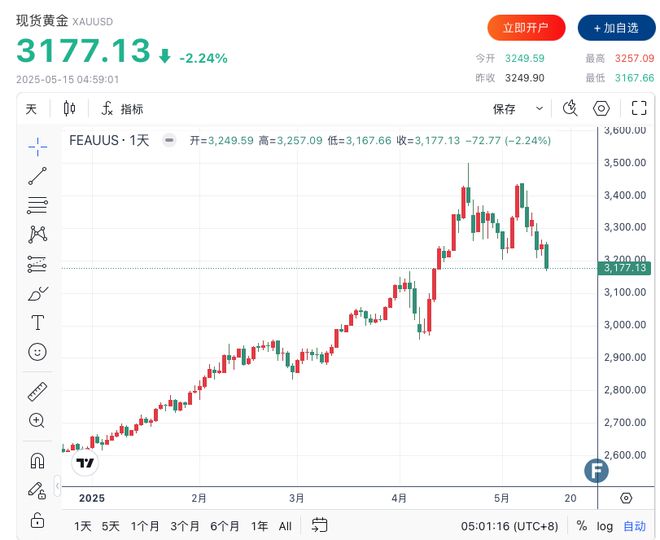Select the brush drawing tool

coord(37,293)
